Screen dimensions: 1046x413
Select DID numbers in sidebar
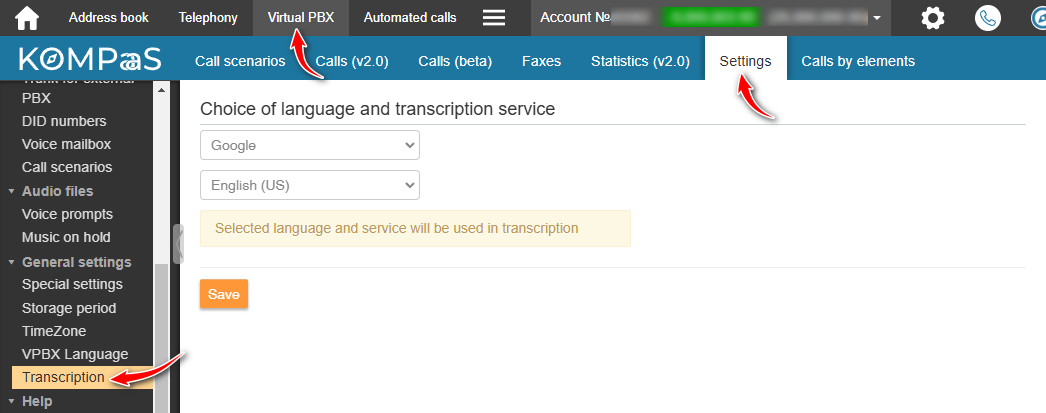pyautogui.click(x=64, y=121)
